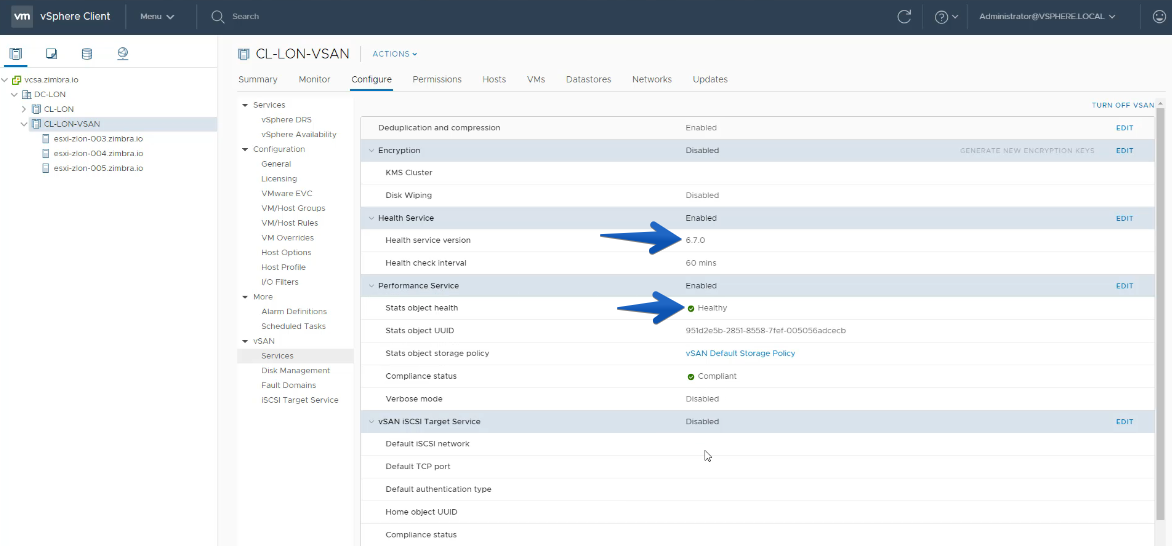Image resolution: width=1172 pixels, height=546 pixels.
Task: Click the CL-LON cluster icon
Action: tap(37, 109)
